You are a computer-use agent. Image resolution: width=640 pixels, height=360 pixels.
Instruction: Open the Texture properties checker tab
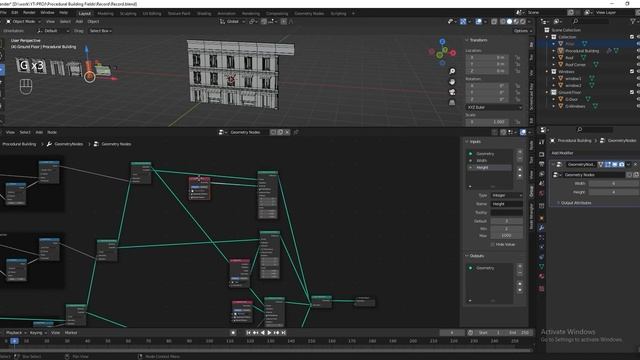542,289
